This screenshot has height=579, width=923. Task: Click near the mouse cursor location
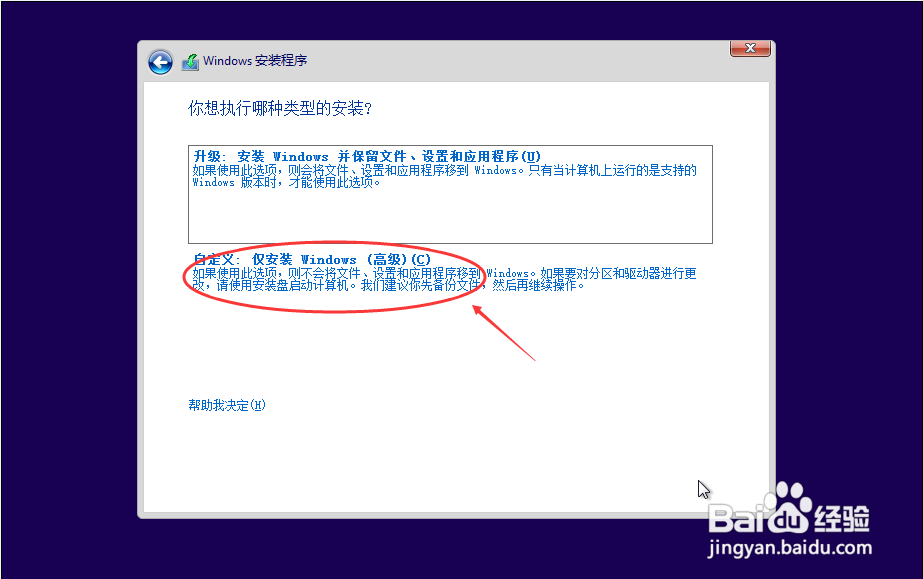coord(702,489)
